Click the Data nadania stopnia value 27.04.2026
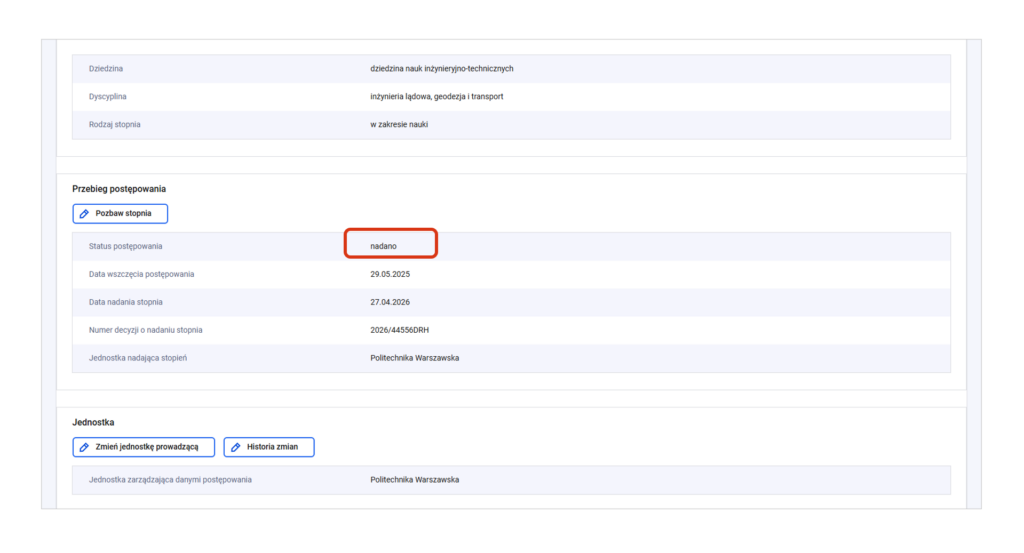 pyautogui.click(x=390, y=302)
